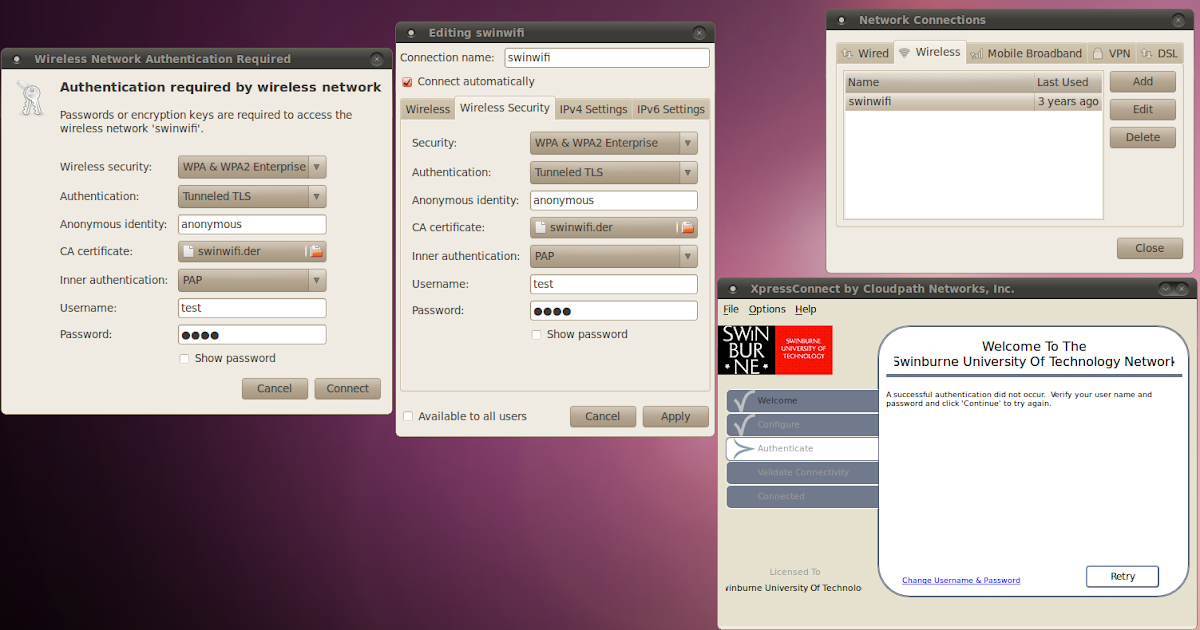Screen dimensions: 1200x630
Task: Open CA certificate chooser in the authentication dialog
Action: 252,252
